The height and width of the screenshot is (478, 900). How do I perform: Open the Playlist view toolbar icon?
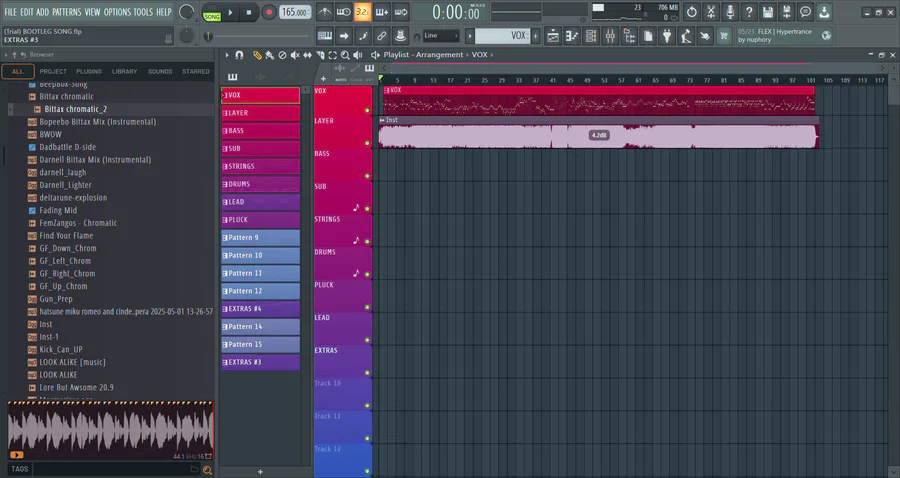(553, 36)
